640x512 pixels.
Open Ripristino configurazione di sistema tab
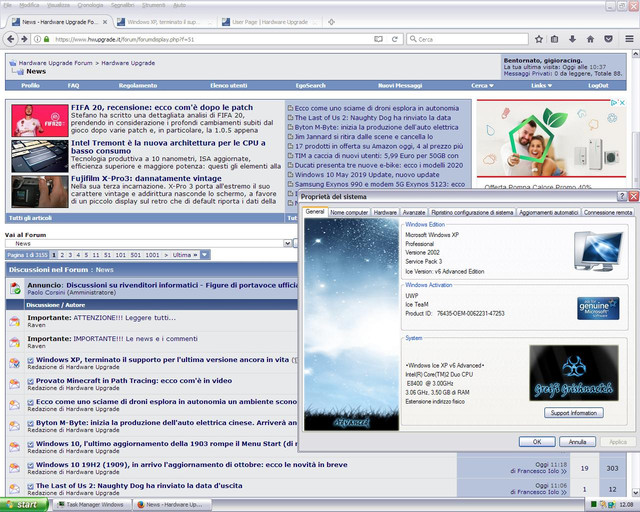472,212
